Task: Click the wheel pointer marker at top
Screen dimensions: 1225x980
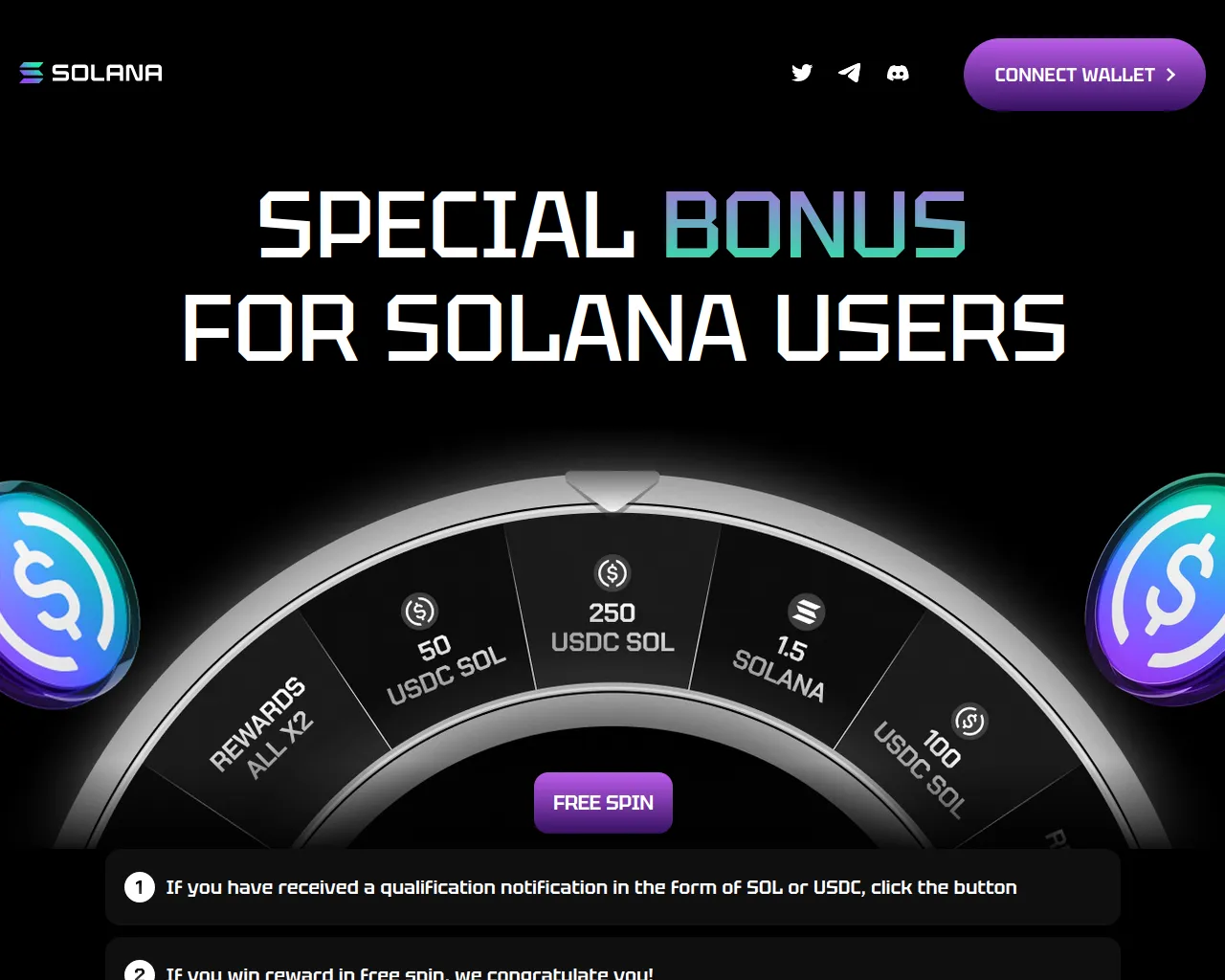Action: point(612,489)
